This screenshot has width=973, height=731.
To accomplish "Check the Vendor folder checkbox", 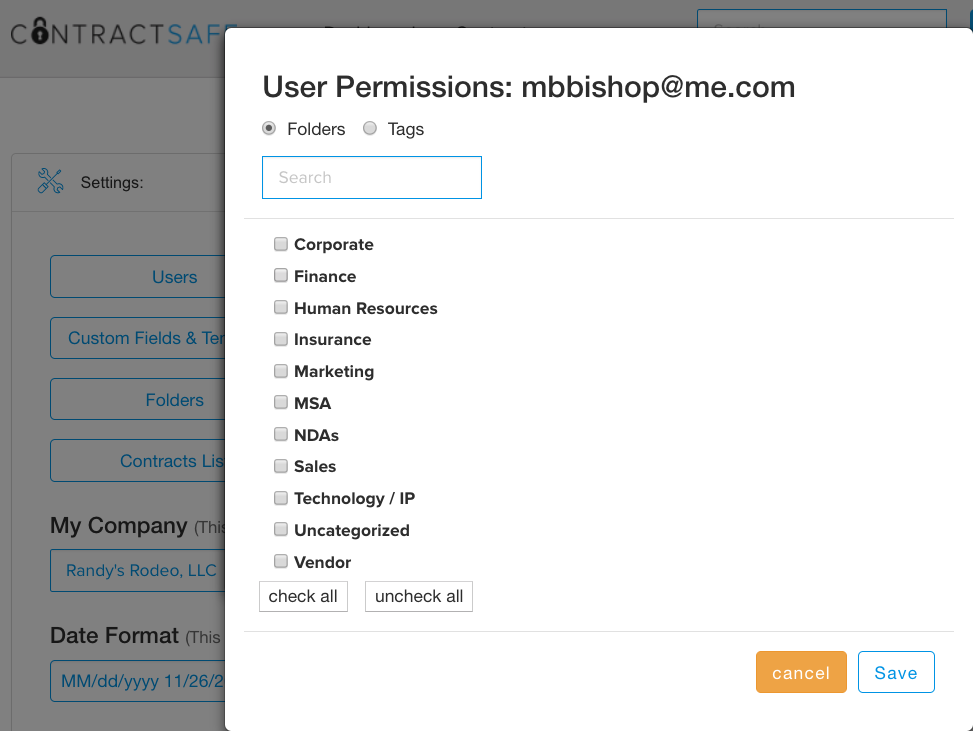I will (x=281, y=562).
